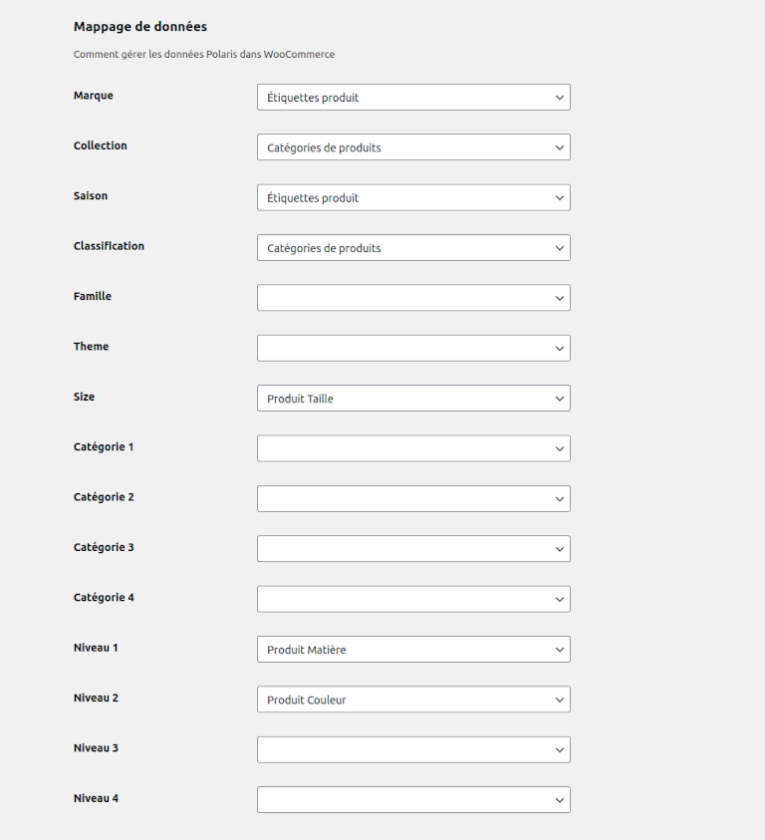Viewport: 765px width, 840px height.
Task: Expand Niveau 2 dropdown showing Produit Couleur
Action: [414, 700]
